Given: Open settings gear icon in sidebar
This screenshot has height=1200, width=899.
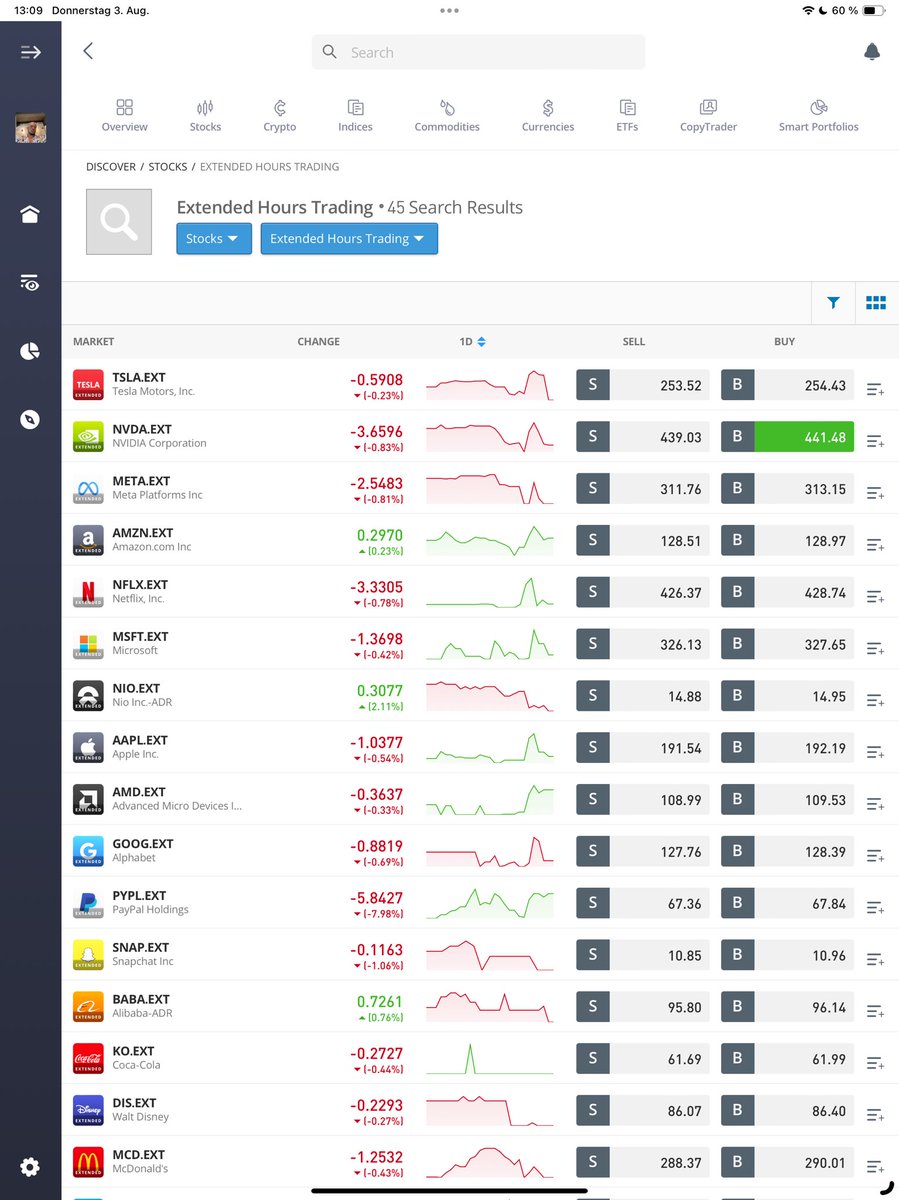Looking at the screenshot, I should pos(30,1166).
